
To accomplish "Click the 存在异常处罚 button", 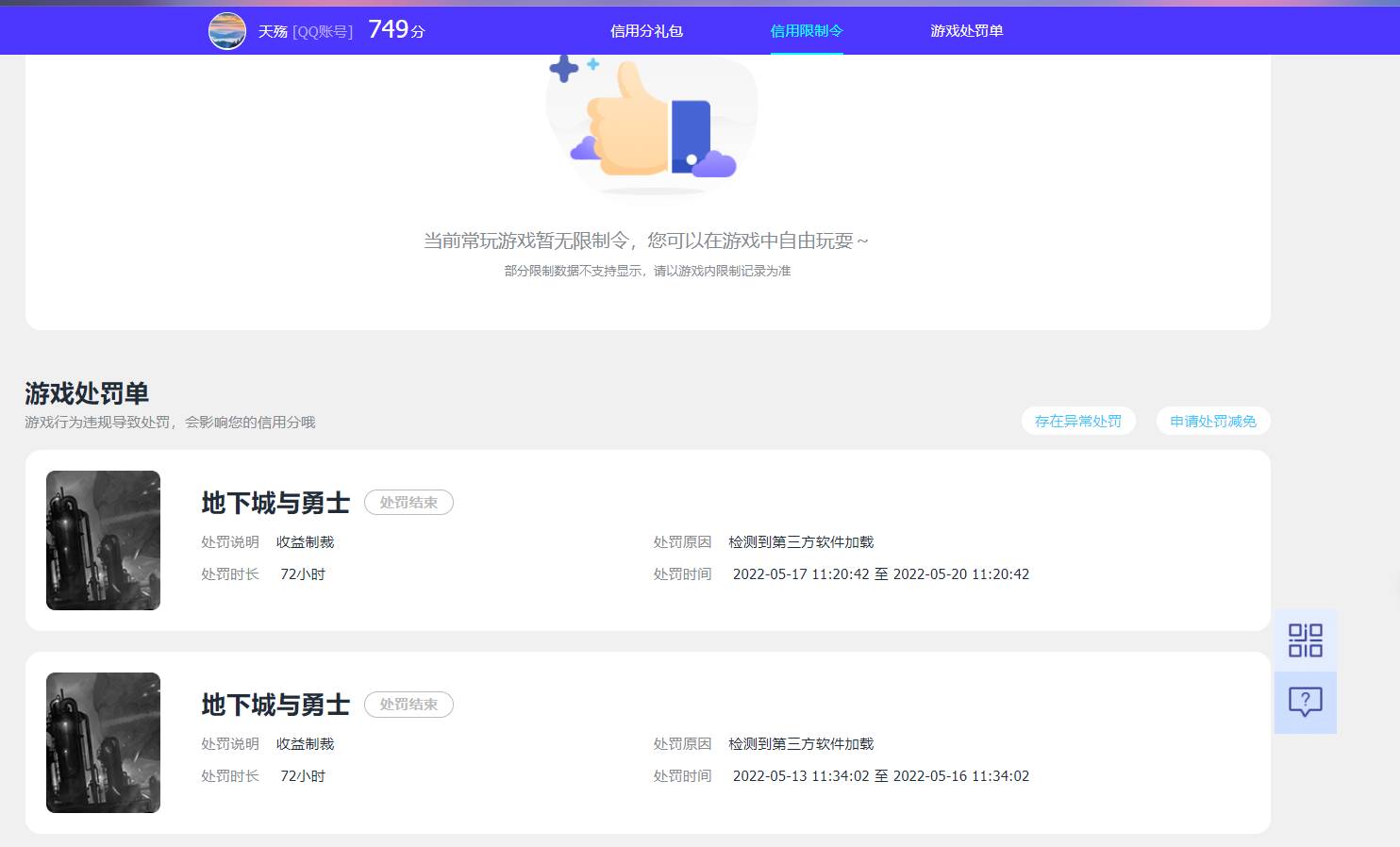I will tap(1078, 421).
